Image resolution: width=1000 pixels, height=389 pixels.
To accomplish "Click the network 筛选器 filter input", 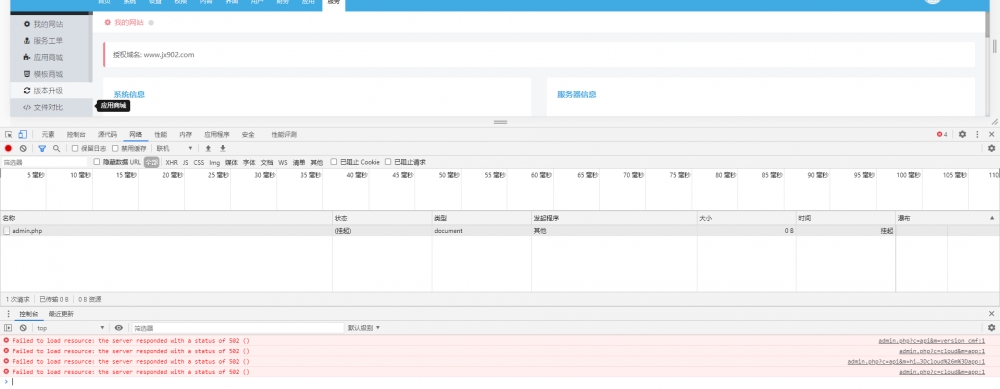I will point(44,163).
